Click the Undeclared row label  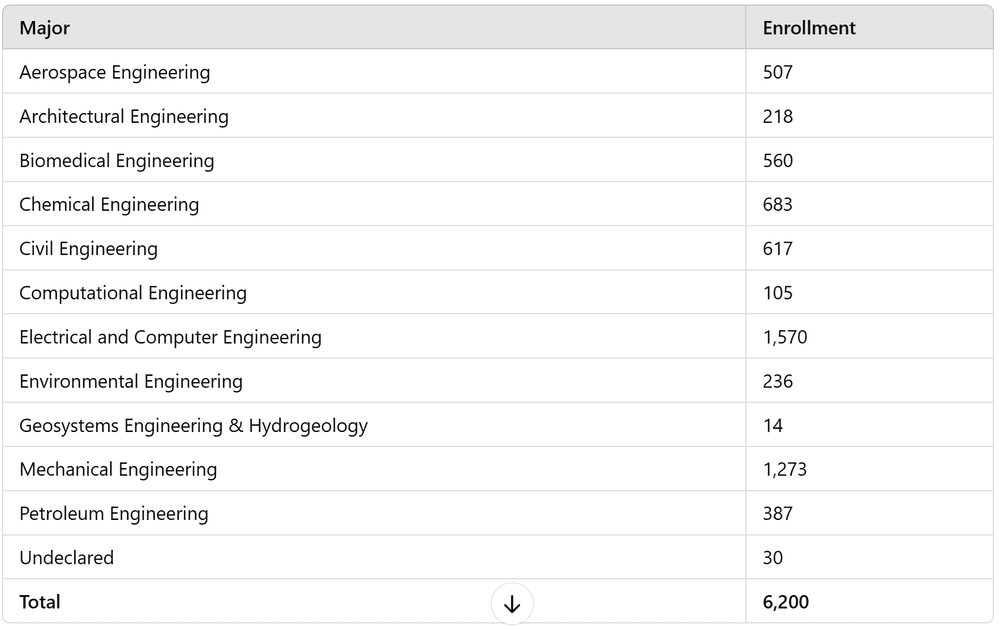point(66,558)
